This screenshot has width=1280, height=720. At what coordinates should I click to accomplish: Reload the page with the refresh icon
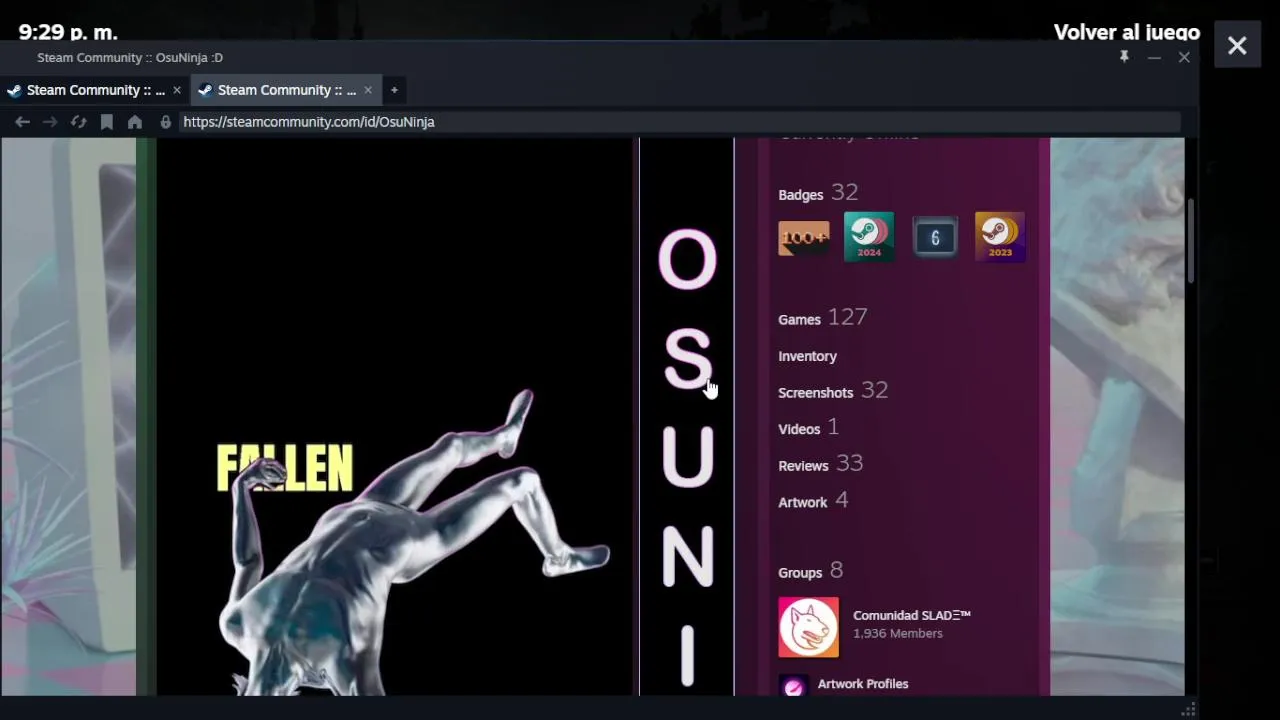[x=78, y=122]
